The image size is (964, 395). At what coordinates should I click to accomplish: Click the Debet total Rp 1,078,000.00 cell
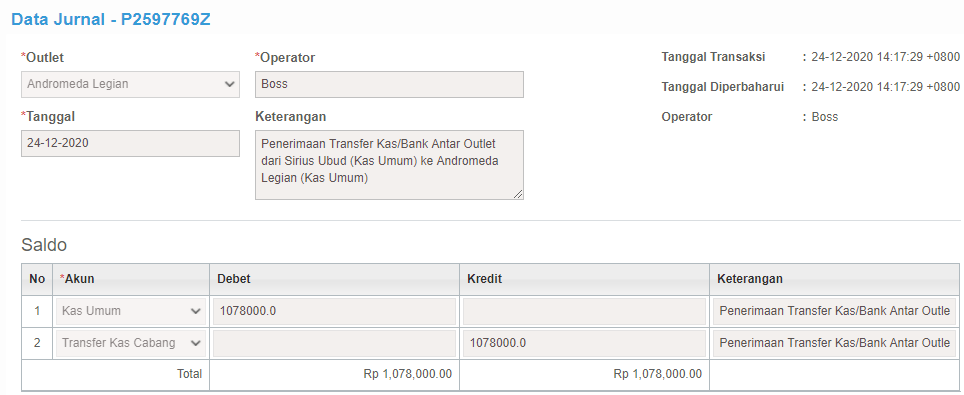[x=334, y=374]
